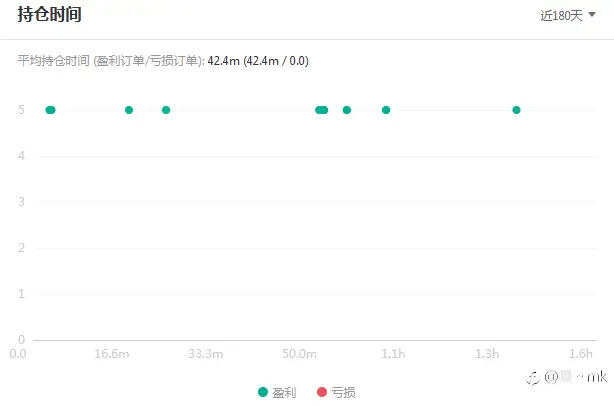
Task: Open the @…mk watermark username
Action: (x=576, y=377)
